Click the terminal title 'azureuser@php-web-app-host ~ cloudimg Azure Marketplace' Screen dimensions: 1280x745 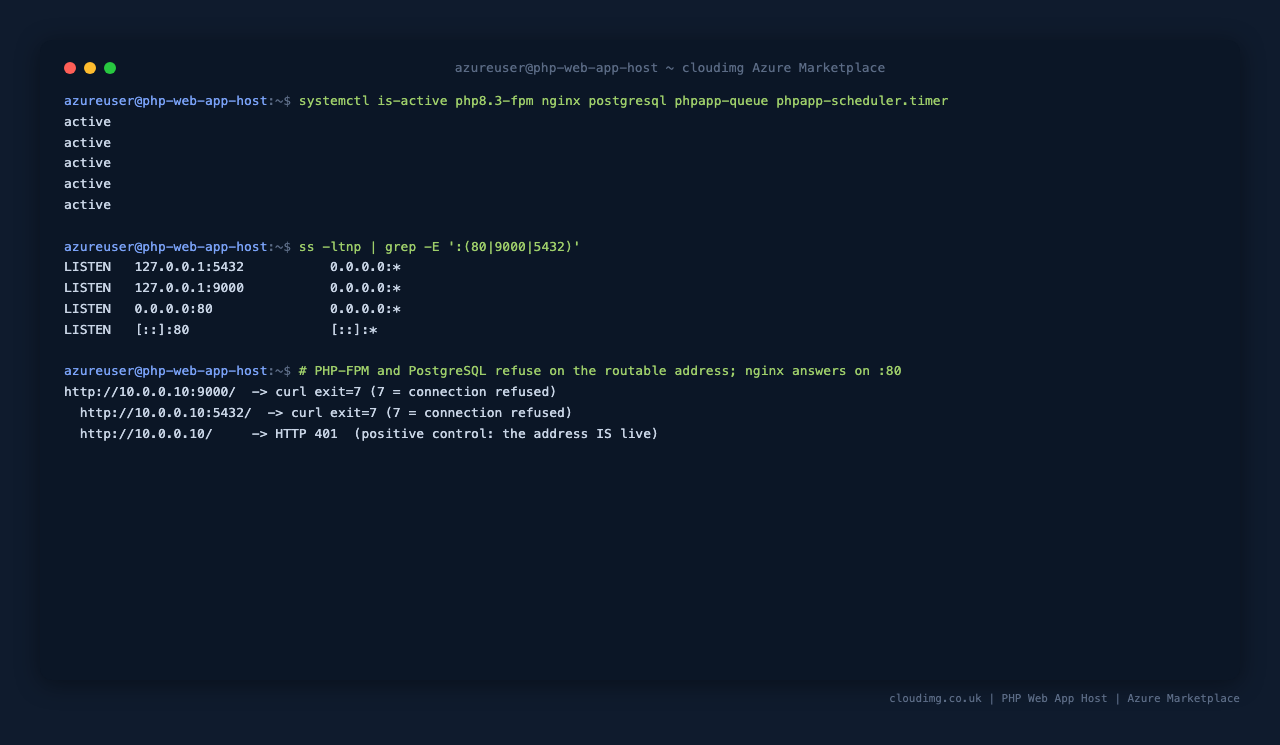670,68
